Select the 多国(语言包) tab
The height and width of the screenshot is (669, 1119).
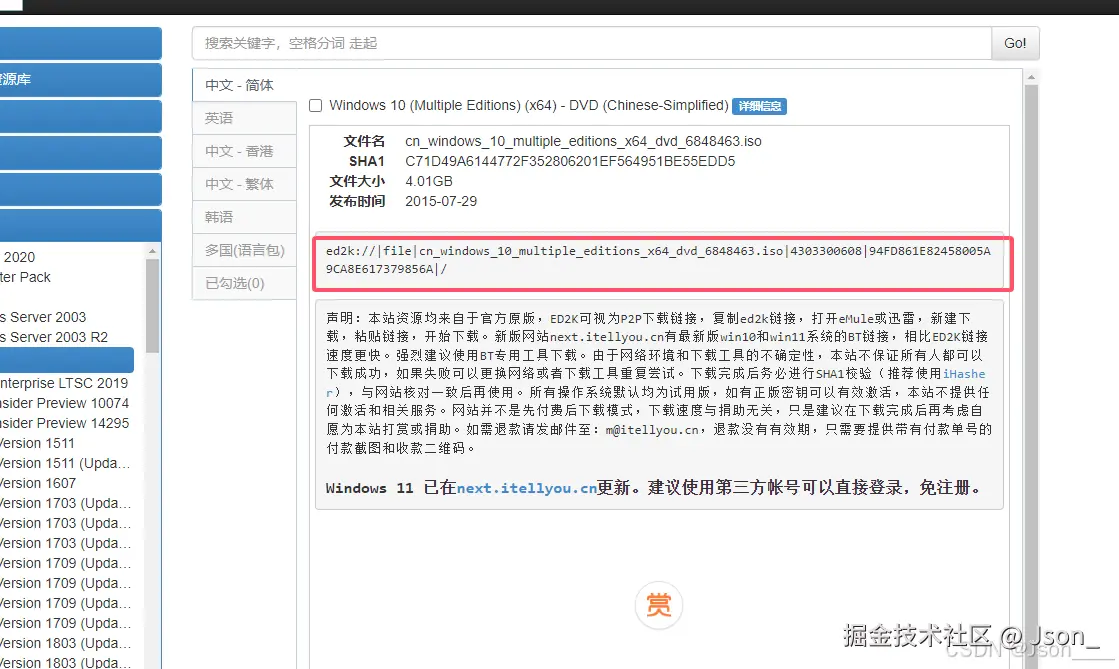point(244,250)
